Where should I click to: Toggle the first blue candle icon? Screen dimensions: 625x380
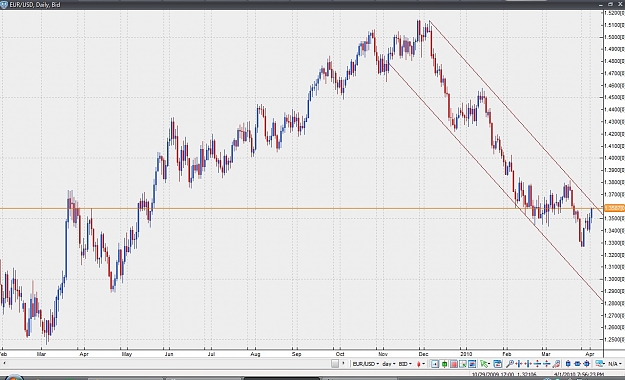pyautogui.click(x=568, y=364)
